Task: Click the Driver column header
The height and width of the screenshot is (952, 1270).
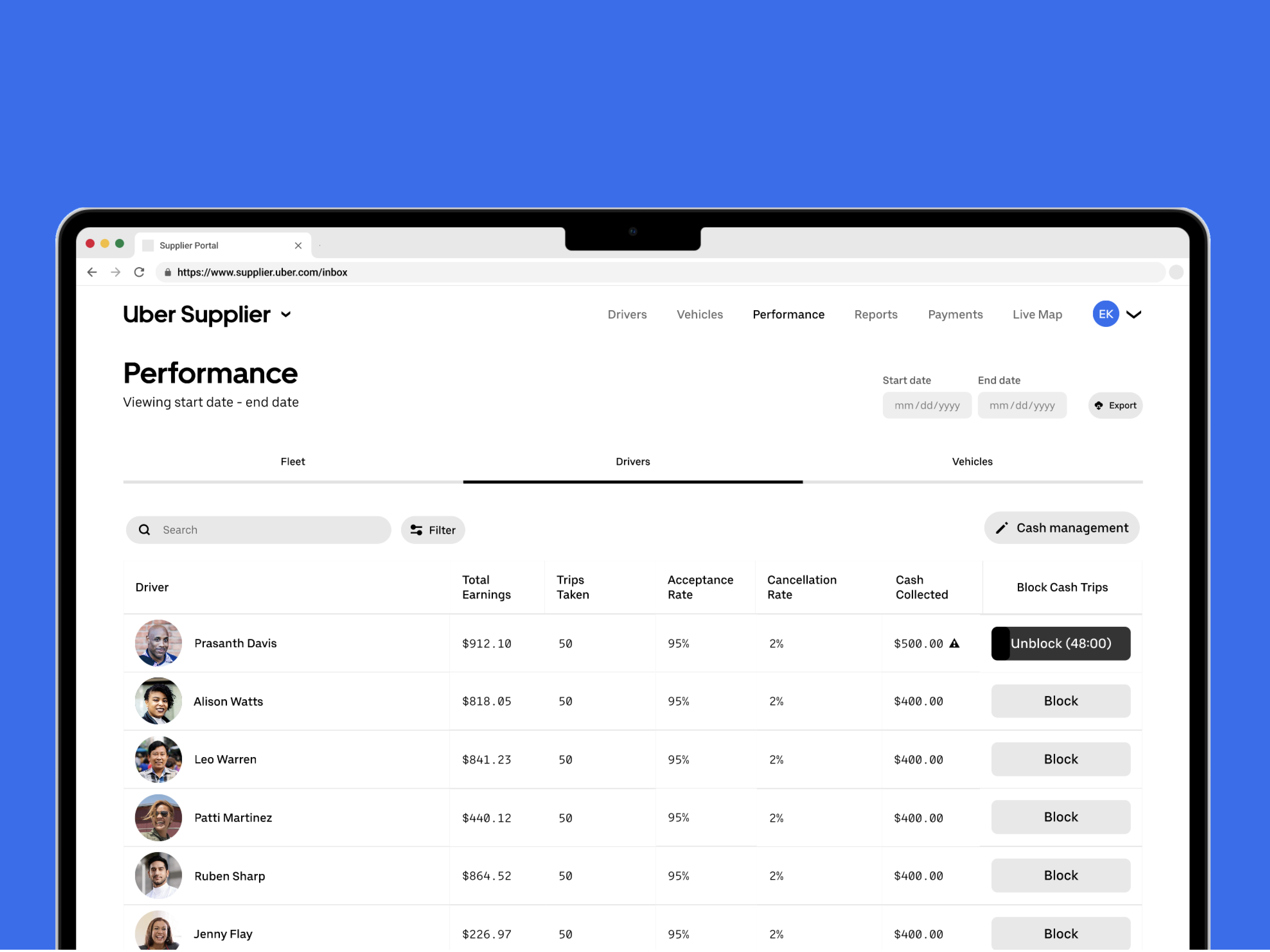Action: click(x=152, y=588)
